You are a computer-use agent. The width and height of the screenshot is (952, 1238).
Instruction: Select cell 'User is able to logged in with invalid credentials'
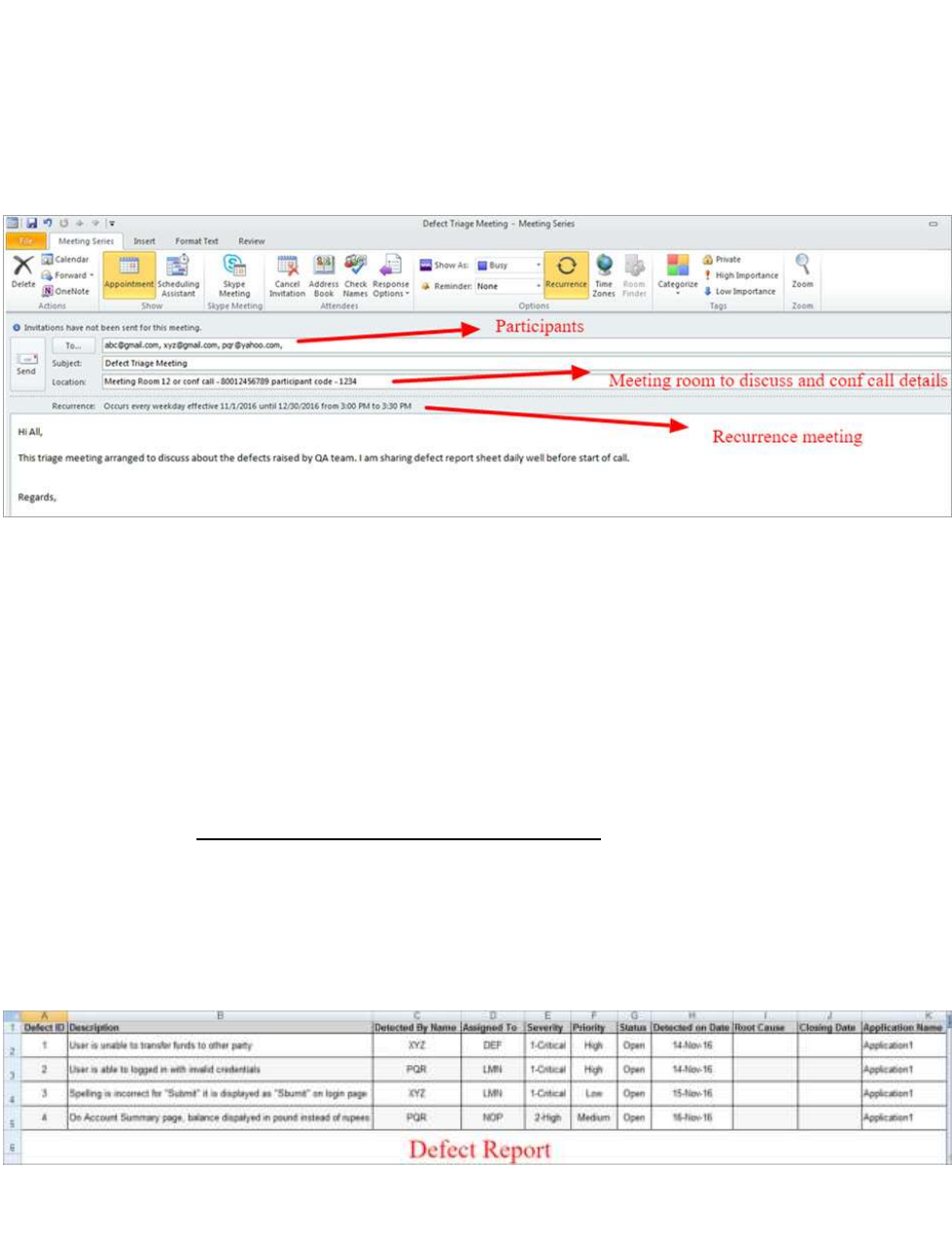pos(220,1069)
